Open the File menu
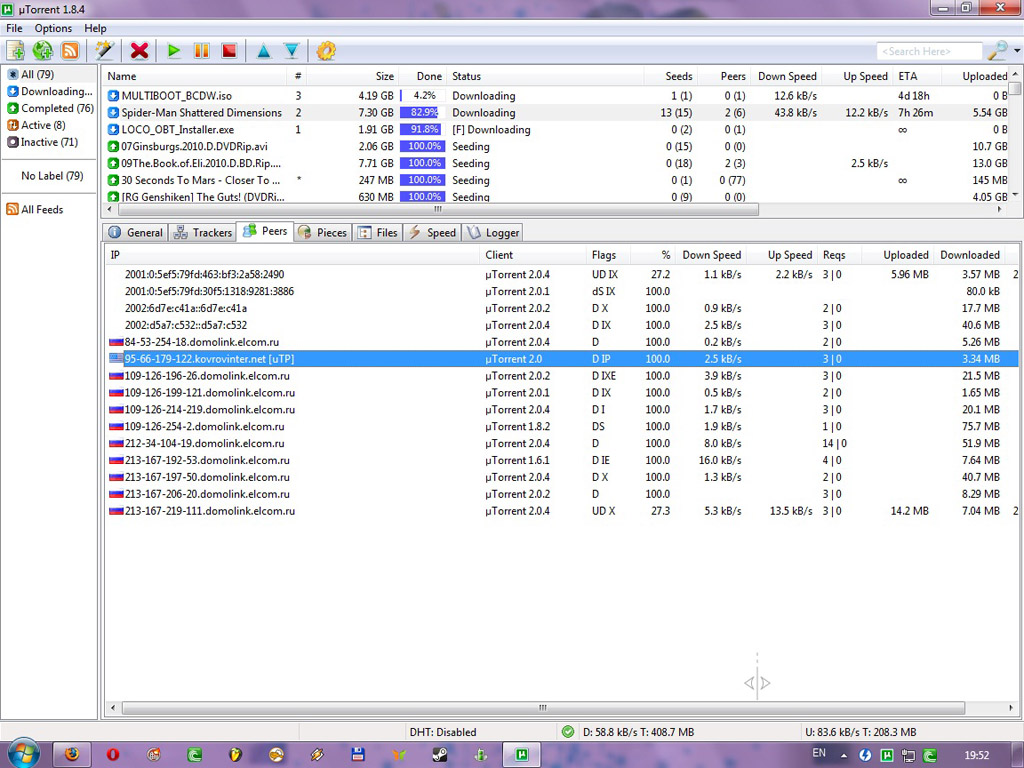This screenshot has height=768, width=1024. coord(14,28)
